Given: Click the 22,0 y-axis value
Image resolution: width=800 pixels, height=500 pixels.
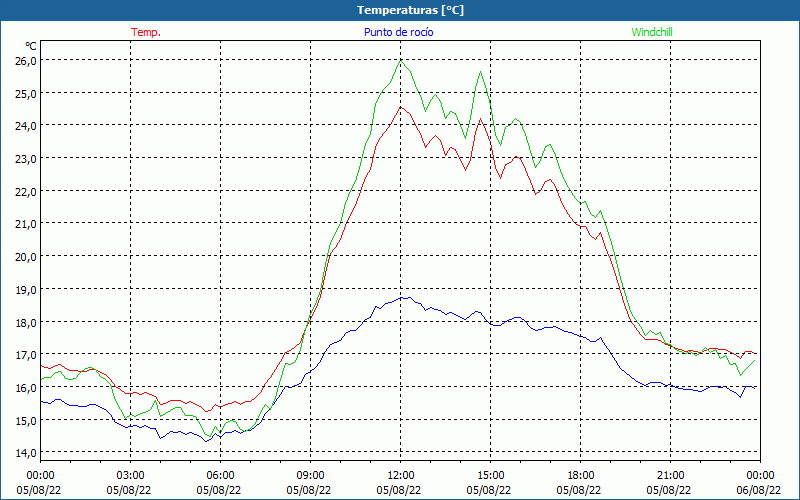Looking at the screenshot, I should (26, 191).
